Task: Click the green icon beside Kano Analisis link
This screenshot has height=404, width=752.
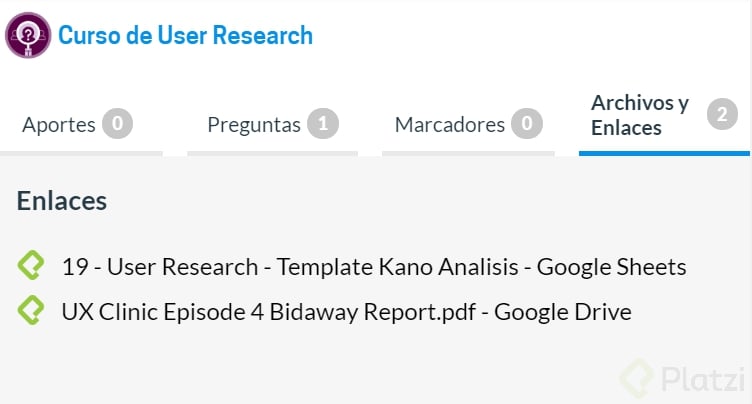Action: 31,265
